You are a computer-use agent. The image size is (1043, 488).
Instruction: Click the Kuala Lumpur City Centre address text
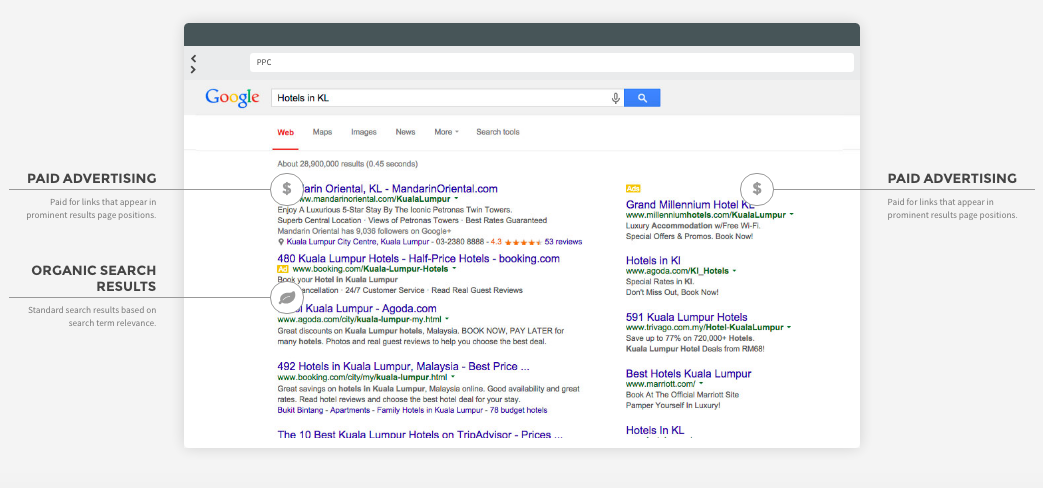tap(358, 242)
